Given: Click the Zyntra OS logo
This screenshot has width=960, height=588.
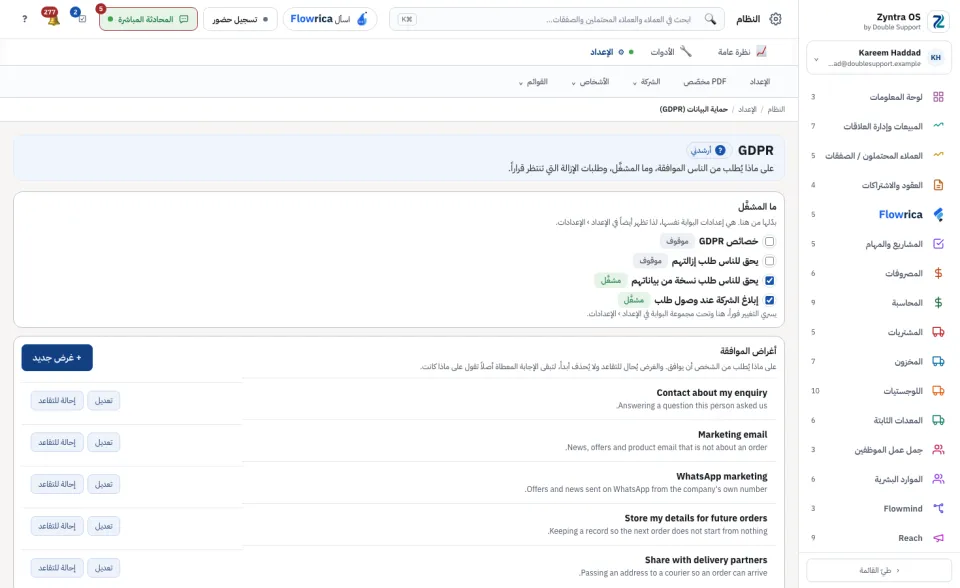Looking at the screenshot, I should pyautogui.click(x=938, y=21).
